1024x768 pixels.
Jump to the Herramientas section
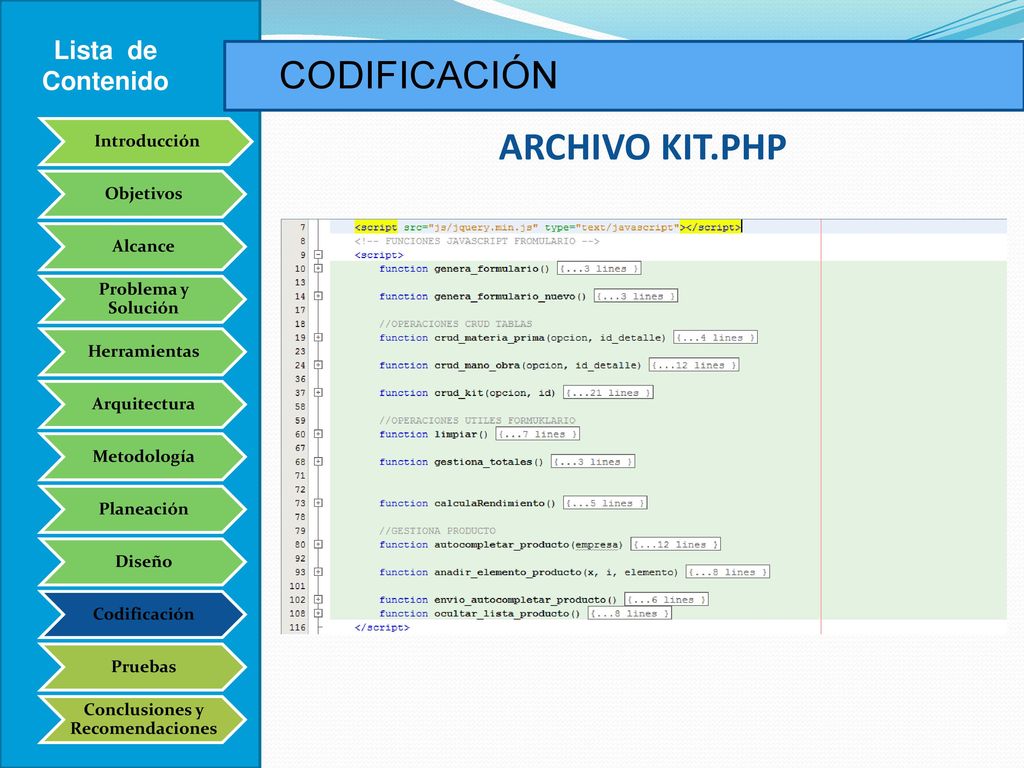tap(143, 351)
